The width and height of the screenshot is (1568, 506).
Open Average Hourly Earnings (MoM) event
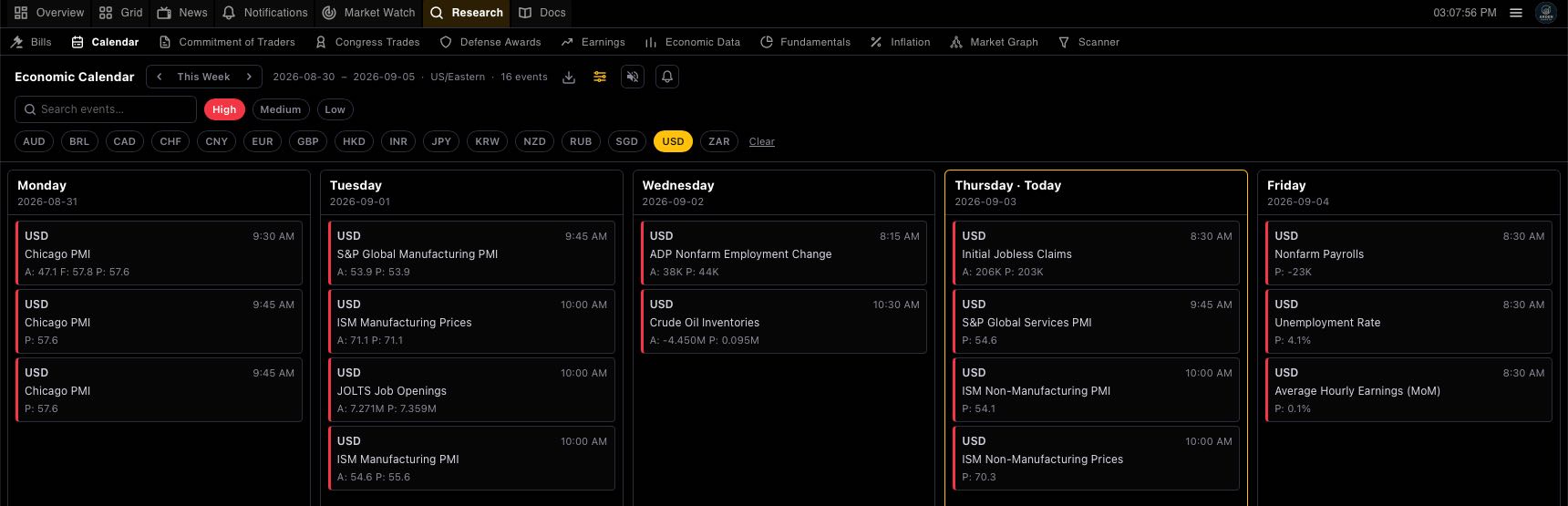(x=1409, y=390)
